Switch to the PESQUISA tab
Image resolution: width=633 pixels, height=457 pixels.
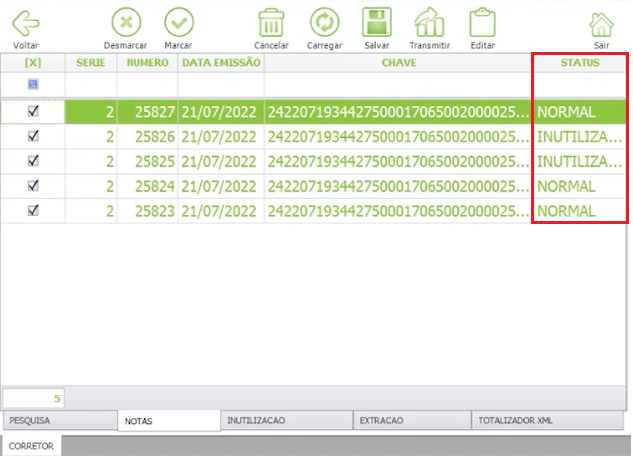[x=60, y=420]
